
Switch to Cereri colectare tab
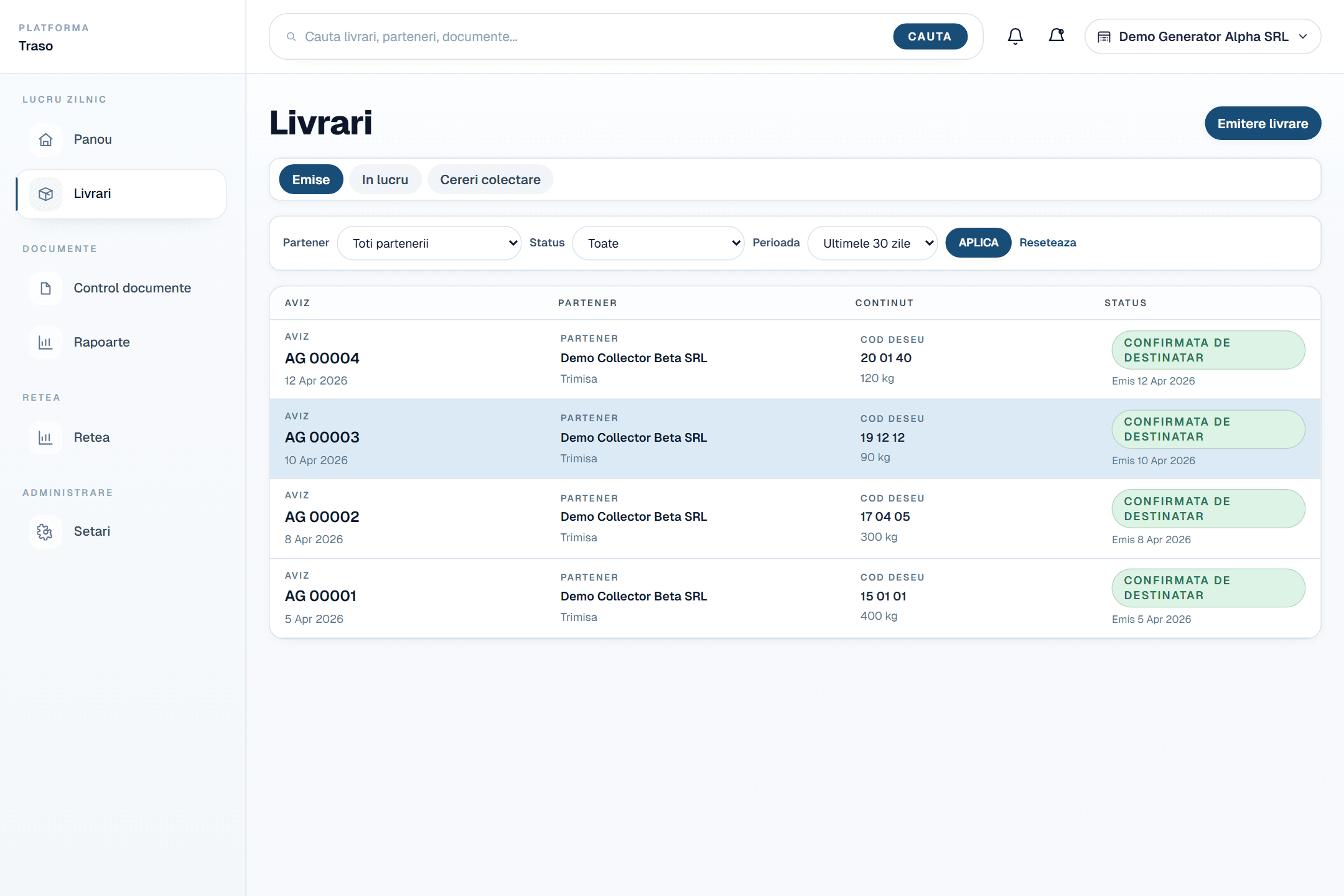490,180
